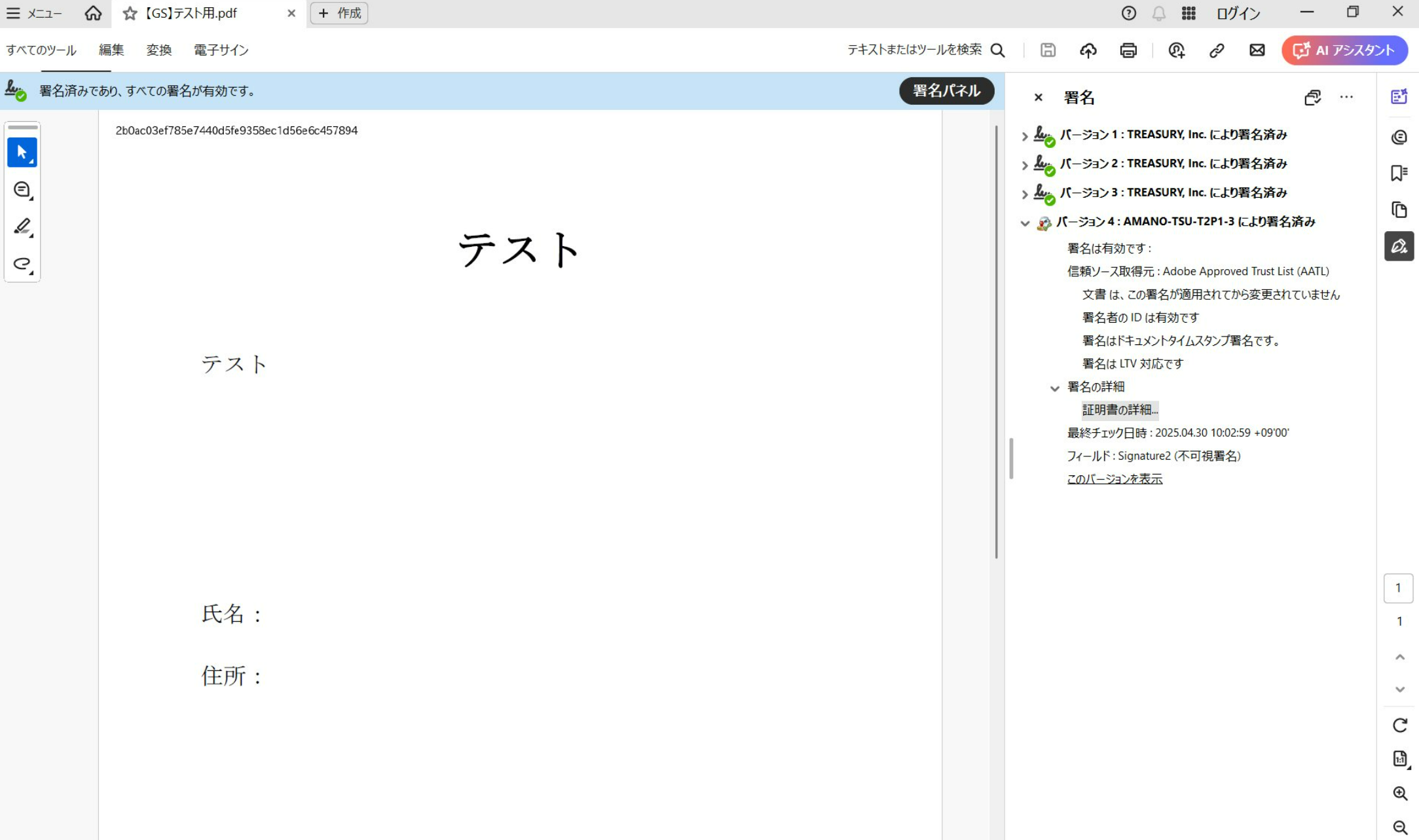Print the document

coord(1128,50)
